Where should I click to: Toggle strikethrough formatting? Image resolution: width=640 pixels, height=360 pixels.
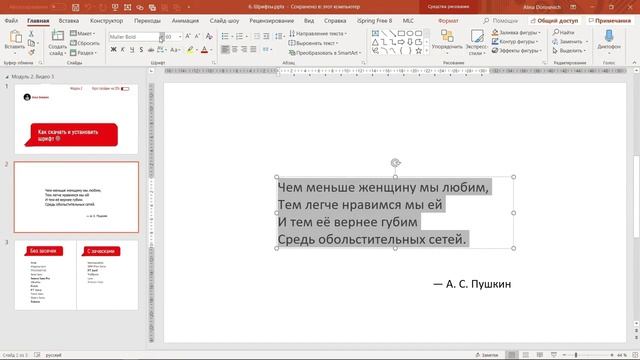151,49
